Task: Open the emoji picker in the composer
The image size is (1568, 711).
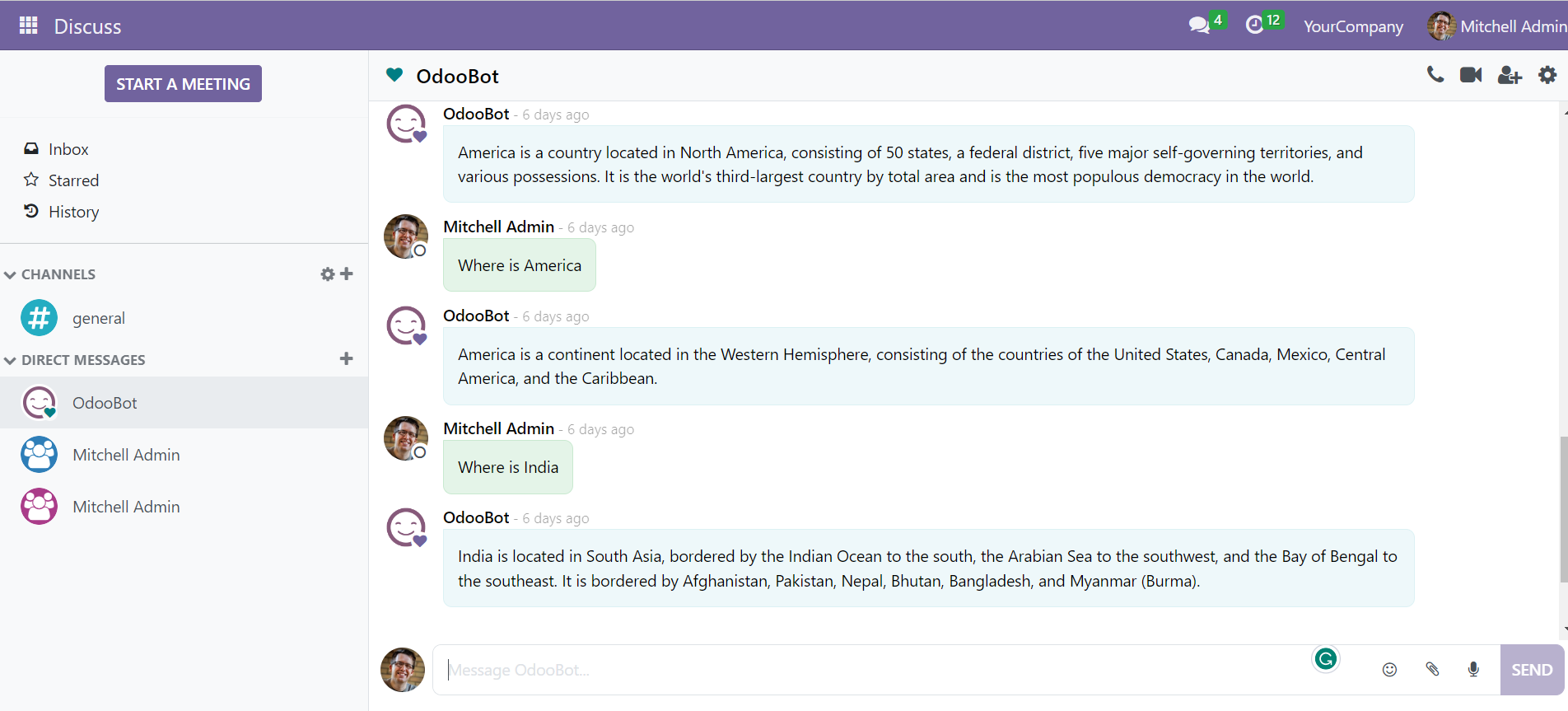Action: [1389, 670]
